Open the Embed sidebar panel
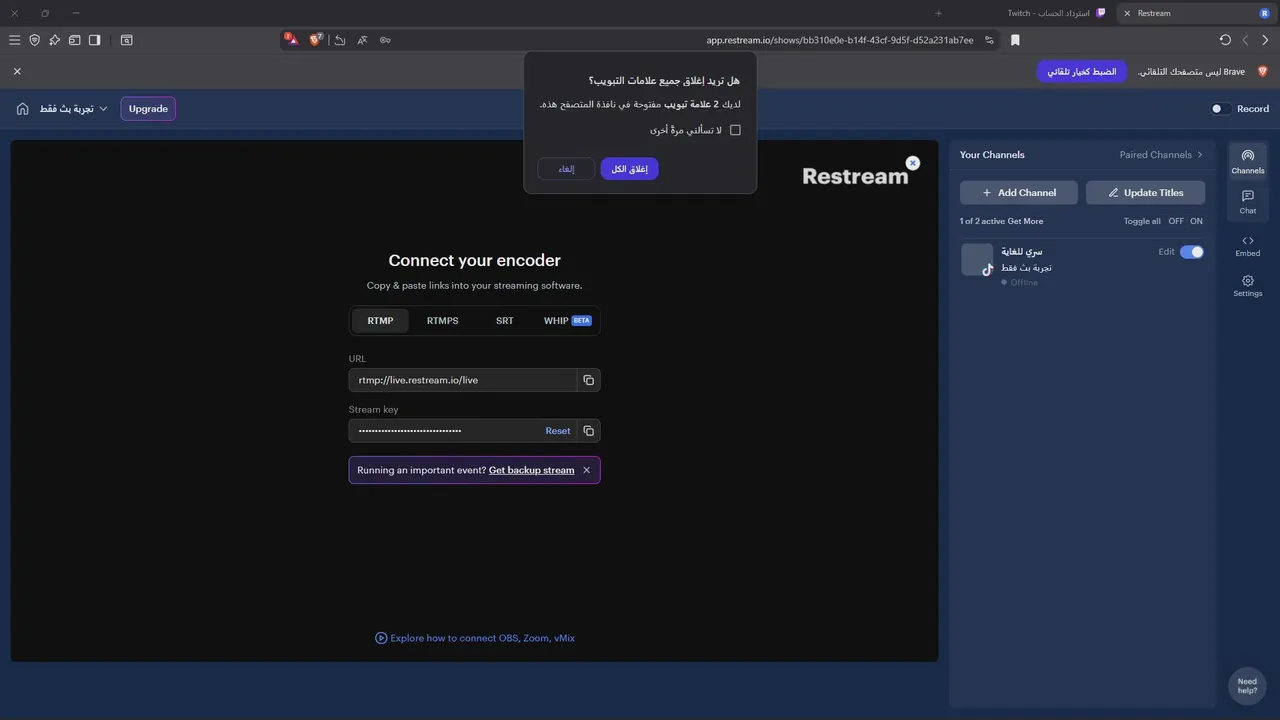 pos(1247,245)
